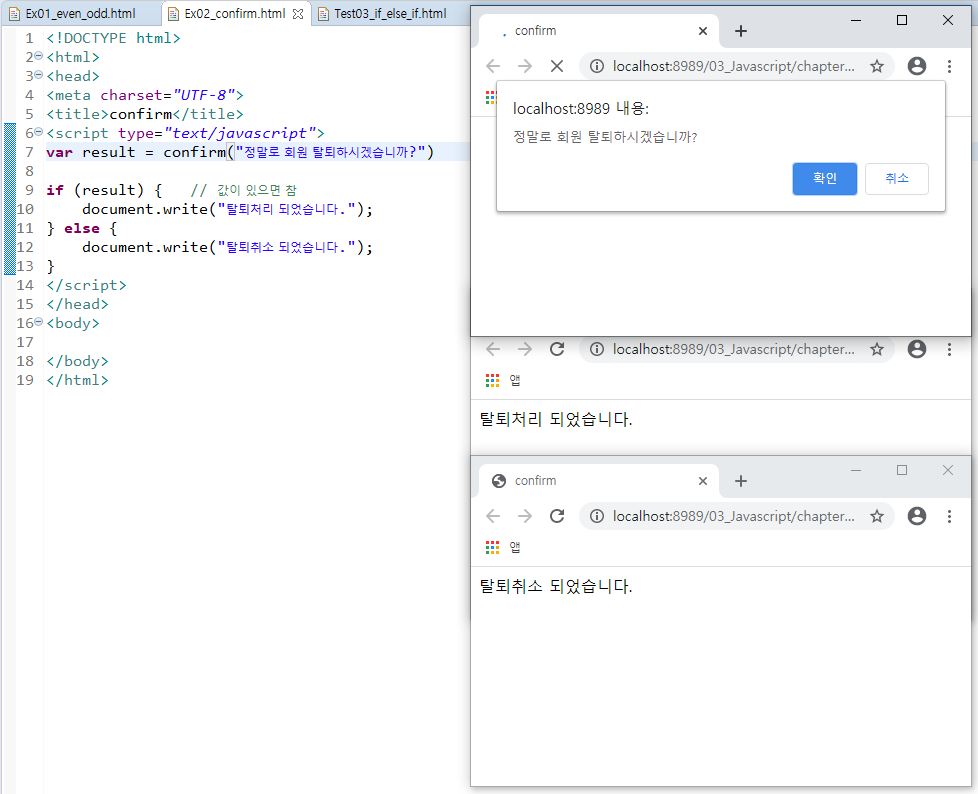
Task: View site info icon in the bottom browser
Action: 597,516
